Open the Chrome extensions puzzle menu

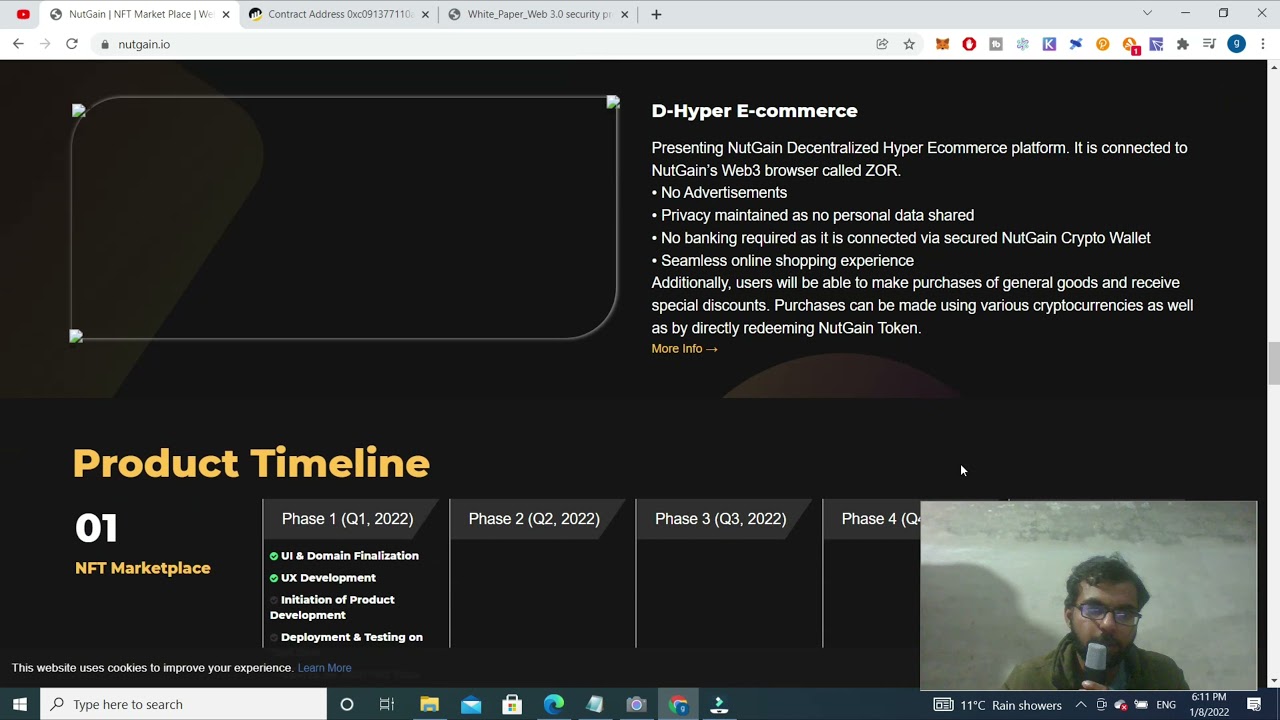pos(1183,44)
